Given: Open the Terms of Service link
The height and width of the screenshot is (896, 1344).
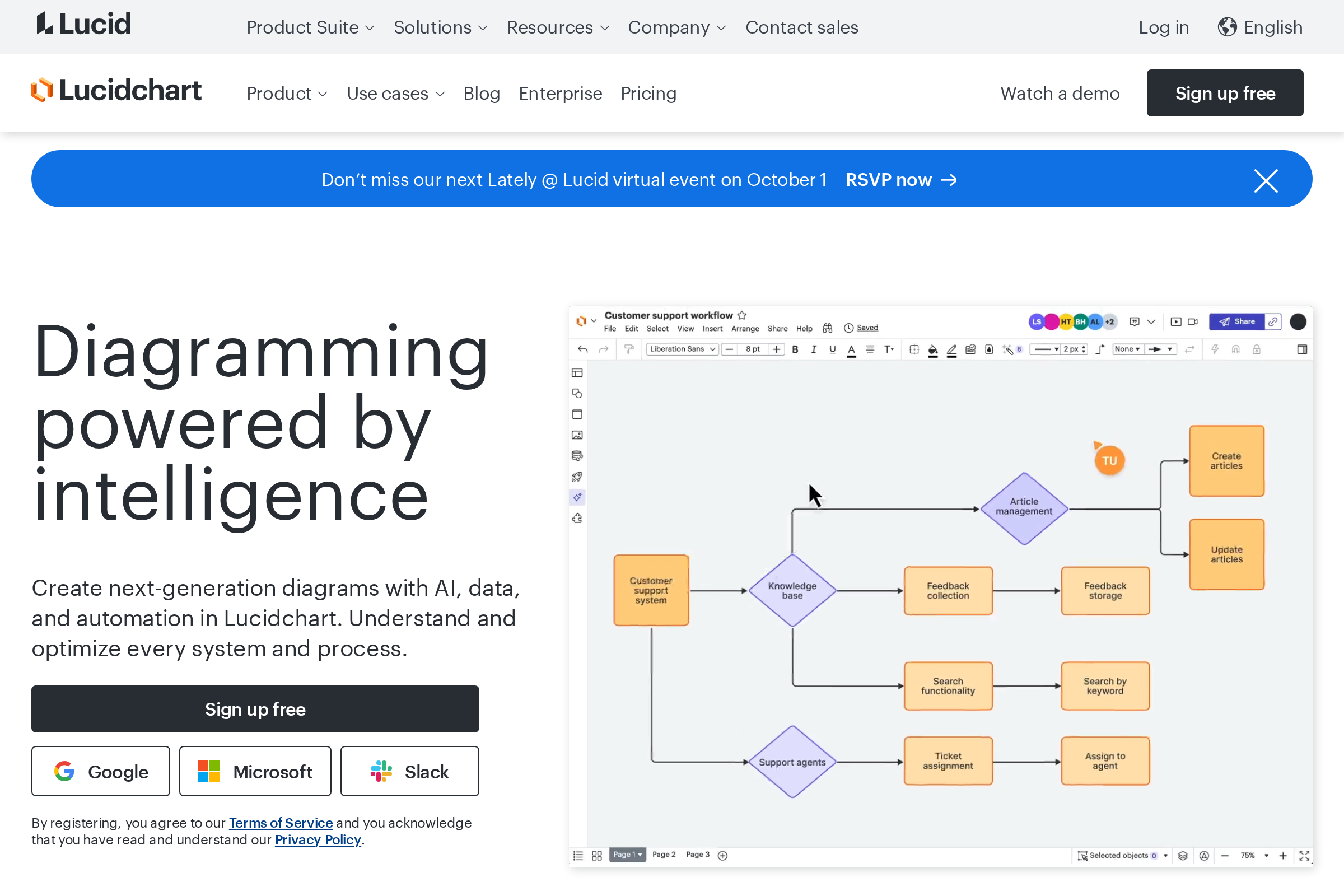Looking at the screenshot, I should pos(281,823).
